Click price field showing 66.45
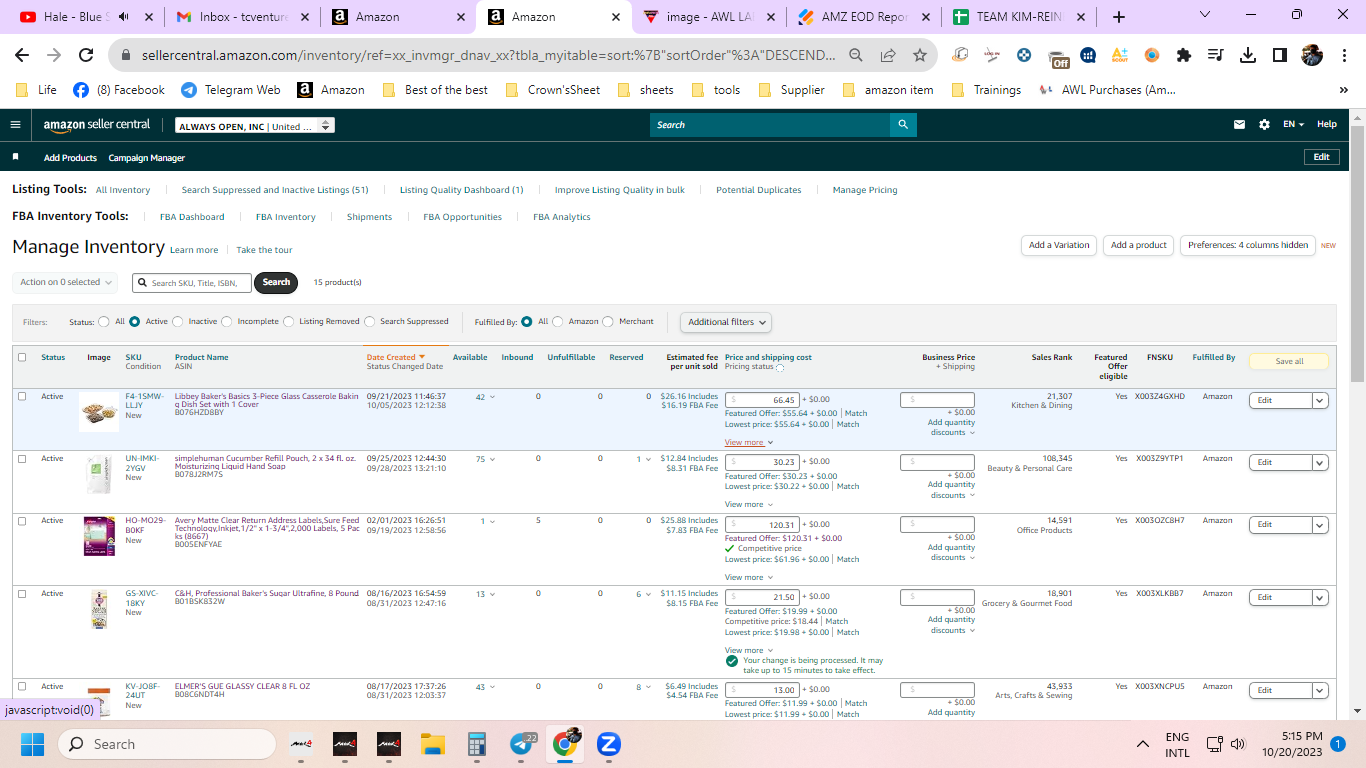 click(762, 400)
